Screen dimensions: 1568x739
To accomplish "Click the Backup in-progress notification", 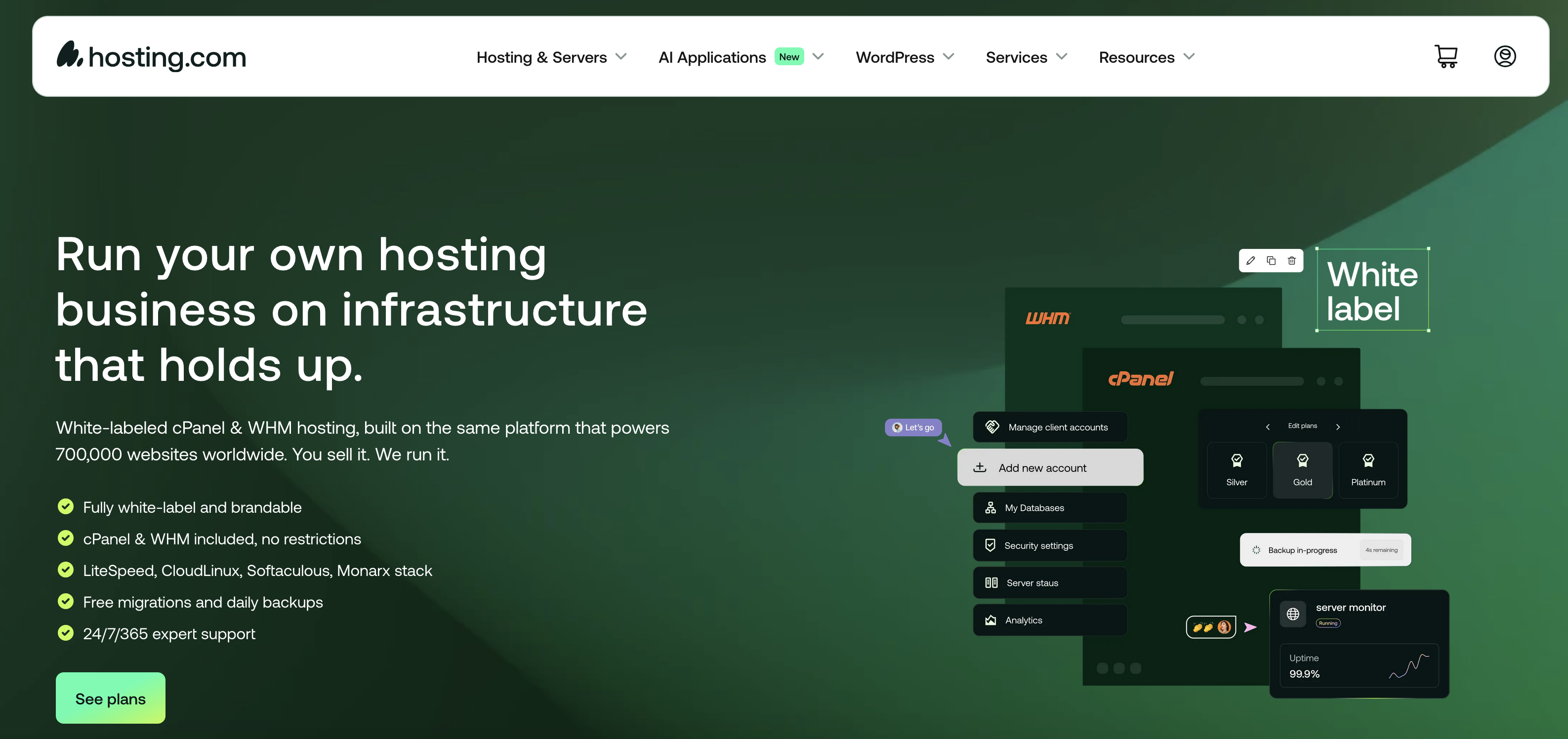I will coord(1325,550).
